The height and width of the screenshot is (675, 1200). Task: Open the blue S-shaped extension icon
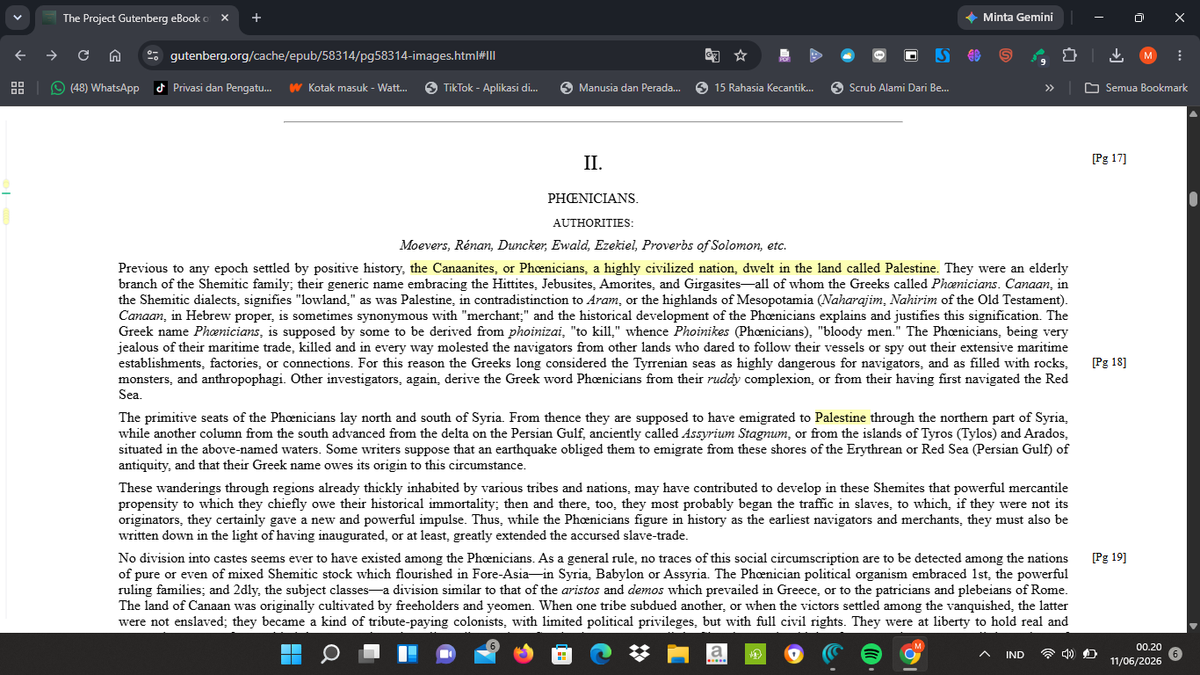pyautogui.click(x=943, y=55)
